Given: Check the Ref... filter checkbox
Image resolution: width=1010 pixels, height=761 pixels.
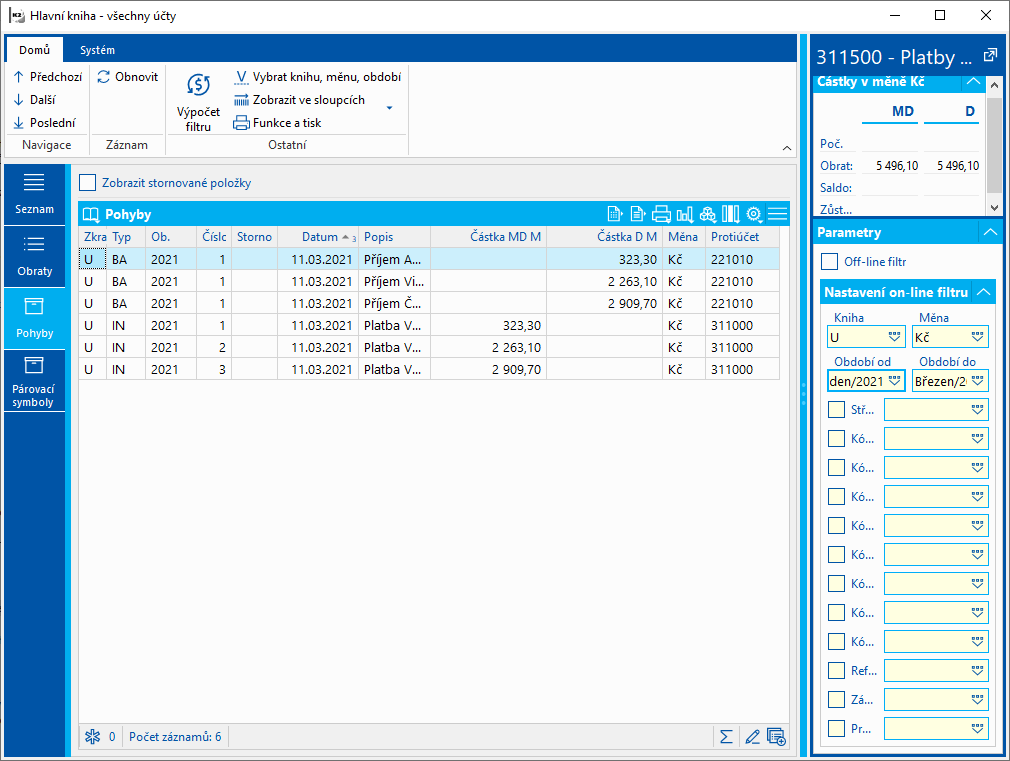Looking at the screenshot, I should point(836,670).
